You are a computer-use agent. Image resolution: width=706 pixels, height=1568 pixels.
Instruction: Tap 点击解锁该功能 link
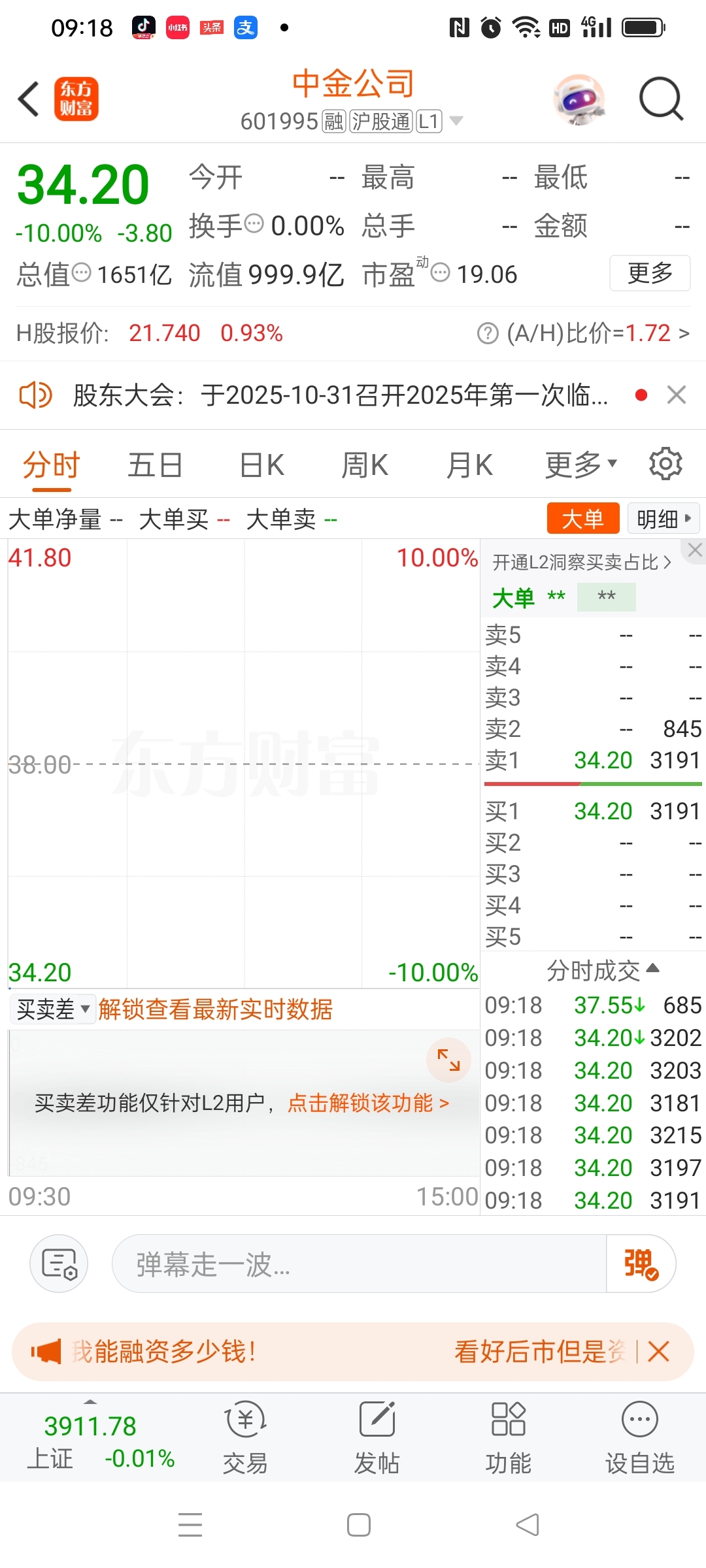(x=368, y=1103)
